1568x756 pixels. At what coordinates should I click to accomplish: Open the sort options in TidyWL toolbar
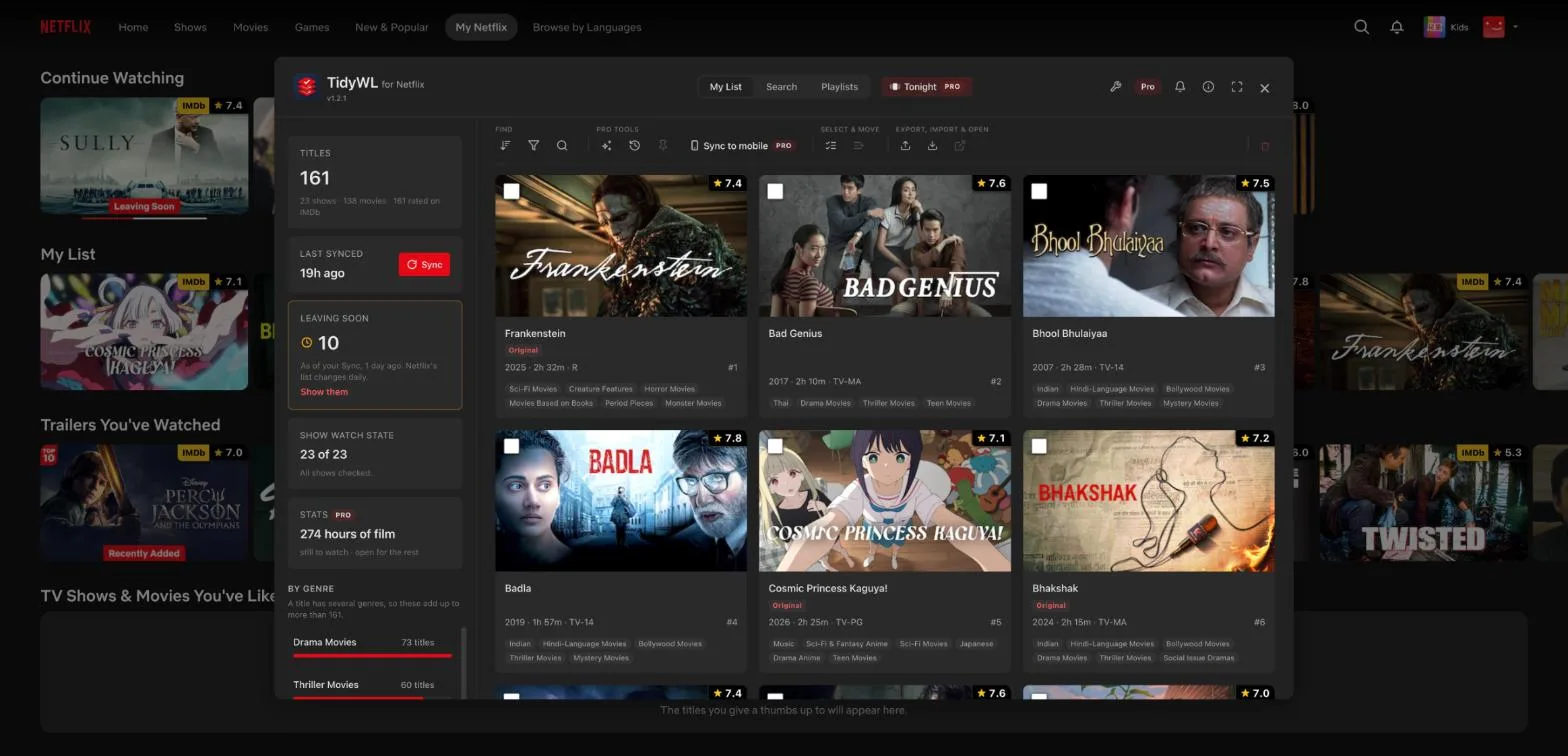tap(505, 146)
